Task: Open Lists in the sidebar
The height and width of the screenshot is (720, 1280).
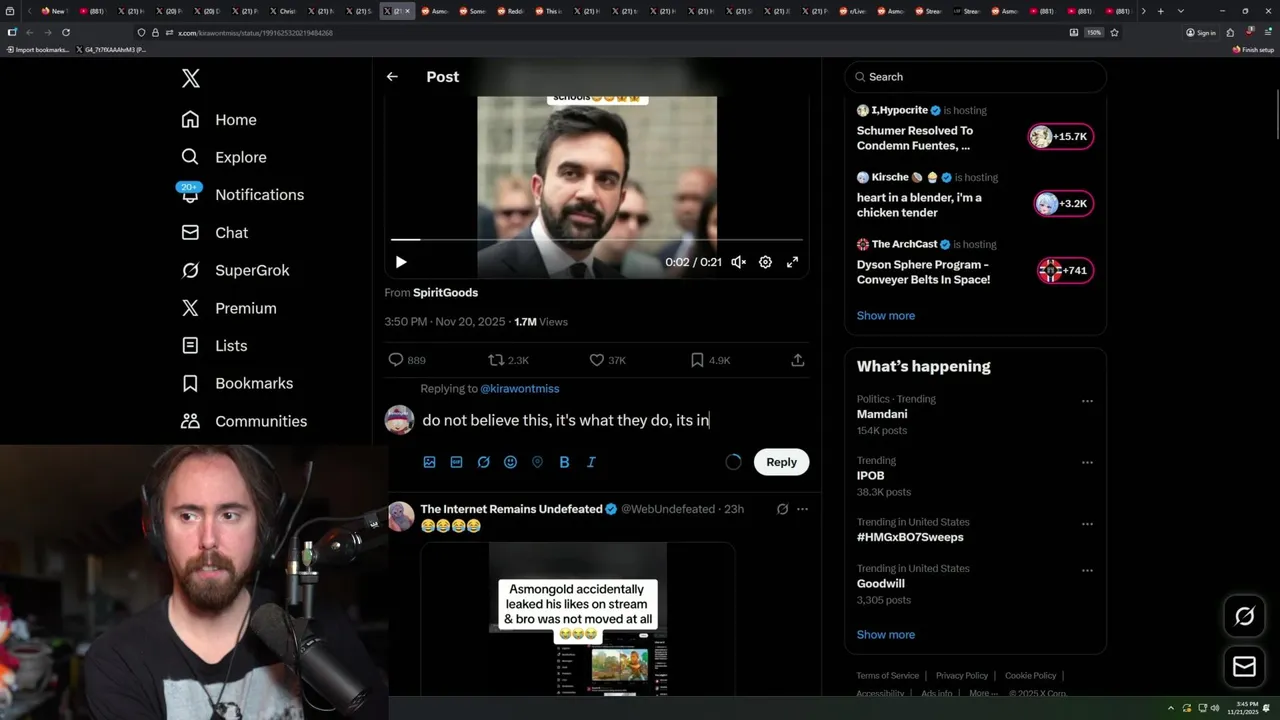Action: (214, 346)
